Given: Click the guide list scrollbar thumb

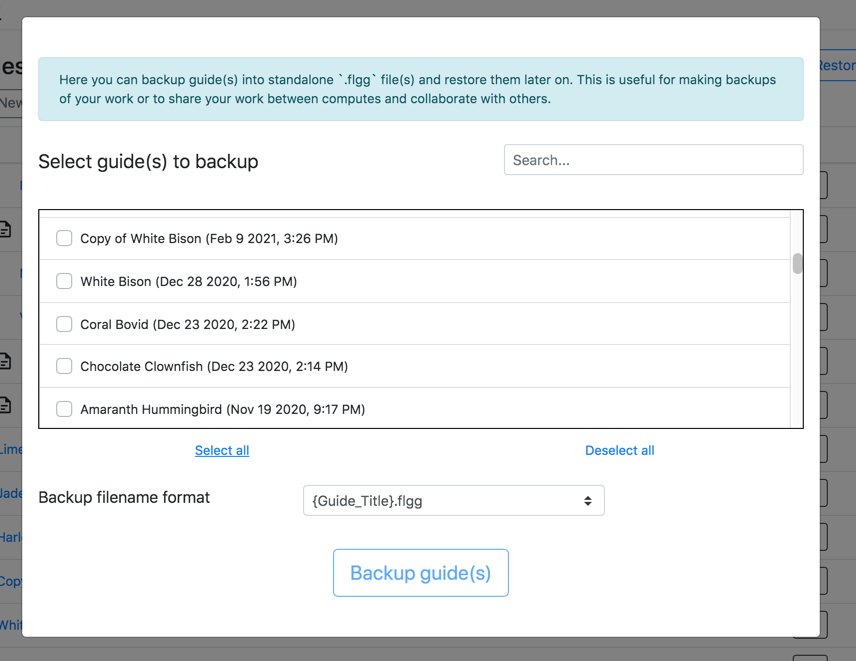Looking at the screenshot, I should click(x=797, y=264).
